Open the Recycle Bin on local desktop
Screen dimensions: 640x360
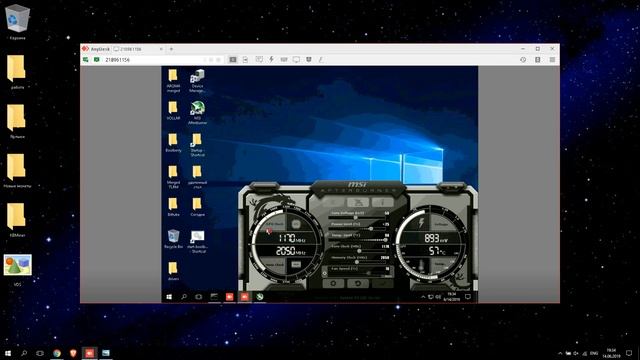(x=17, y=22)
